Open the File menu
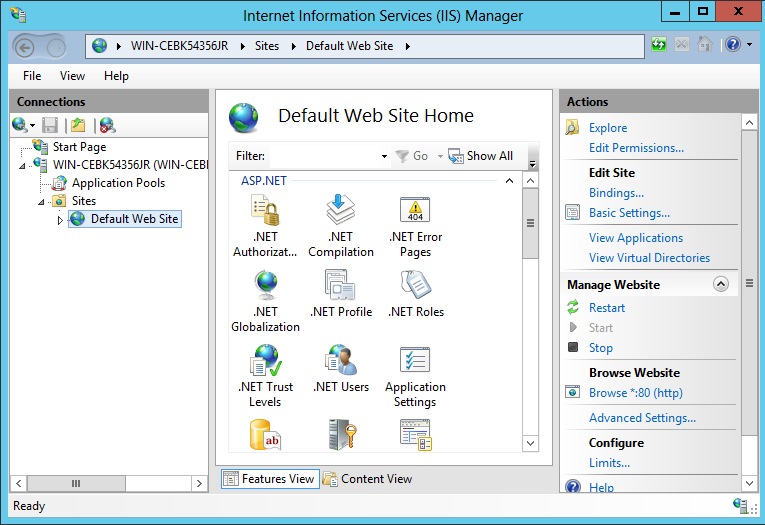Image resolution: width=765 pixels, height=525 pixels. (32, 76)
